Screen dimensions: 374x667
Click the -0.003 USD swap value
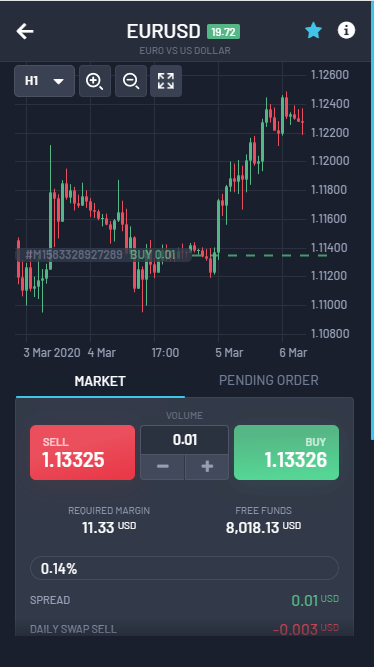305,629
